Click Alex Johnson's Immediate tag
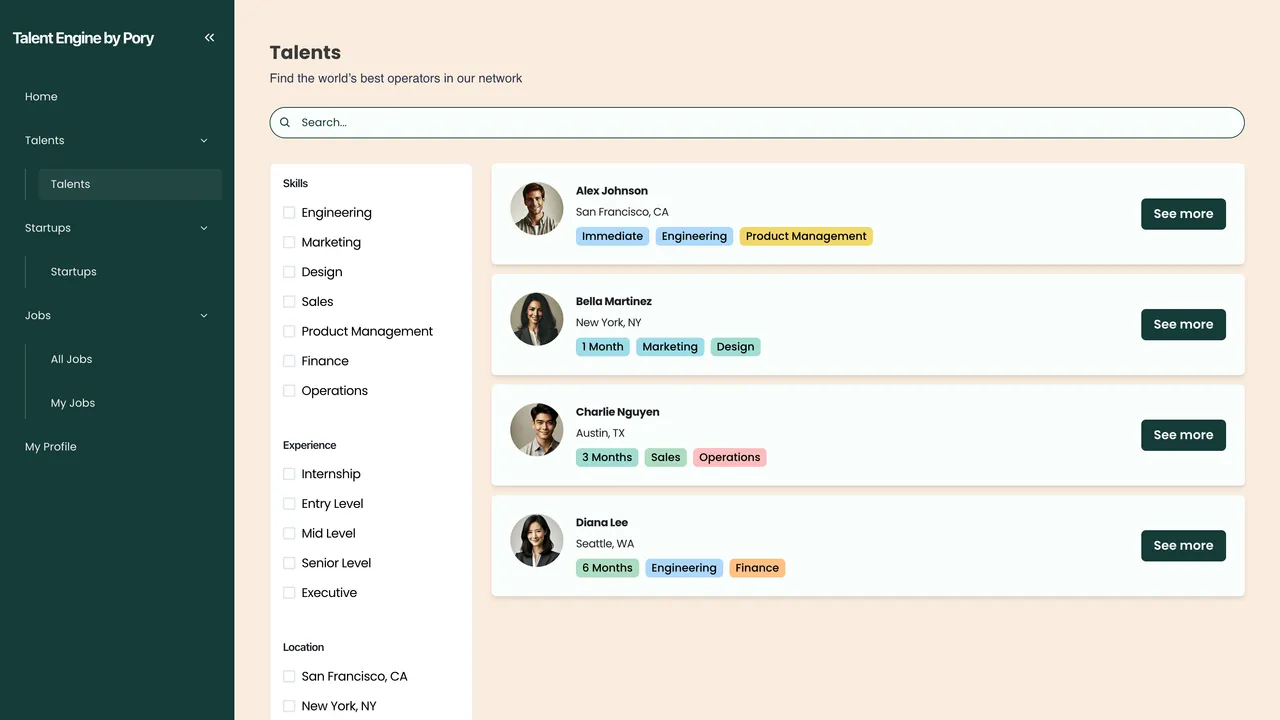Viewport: 1280px width, 720px height. coord(612,236)
